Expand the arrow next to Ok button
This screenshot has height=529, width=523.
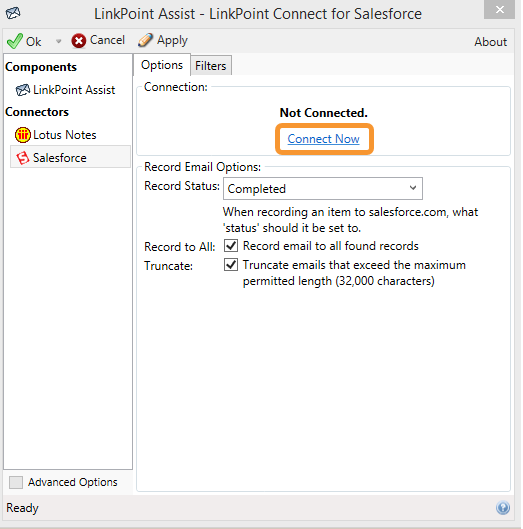pyautogui.click(x=58, y=41)
